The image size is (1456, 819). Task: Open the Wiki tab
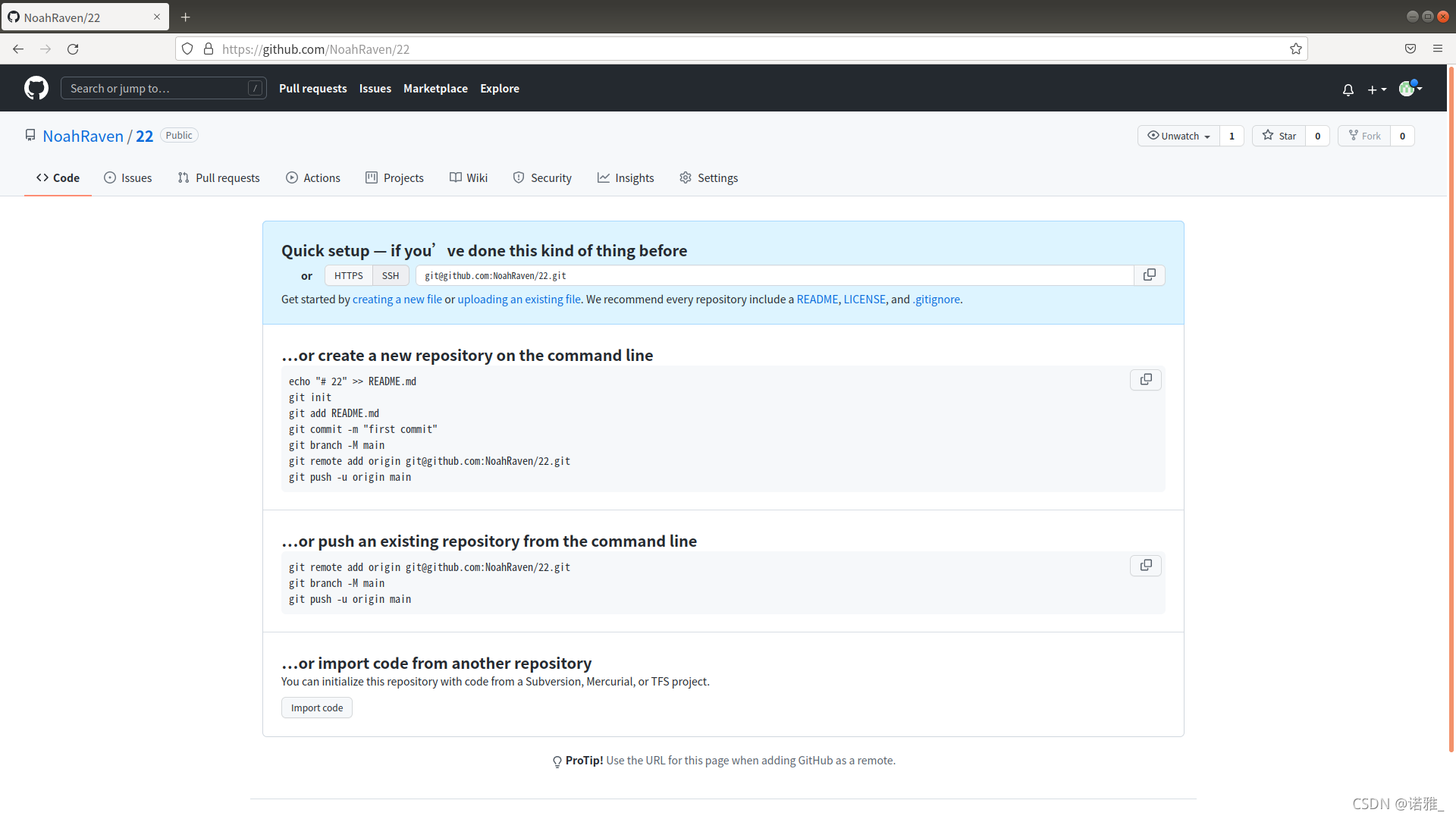point(468,177)
